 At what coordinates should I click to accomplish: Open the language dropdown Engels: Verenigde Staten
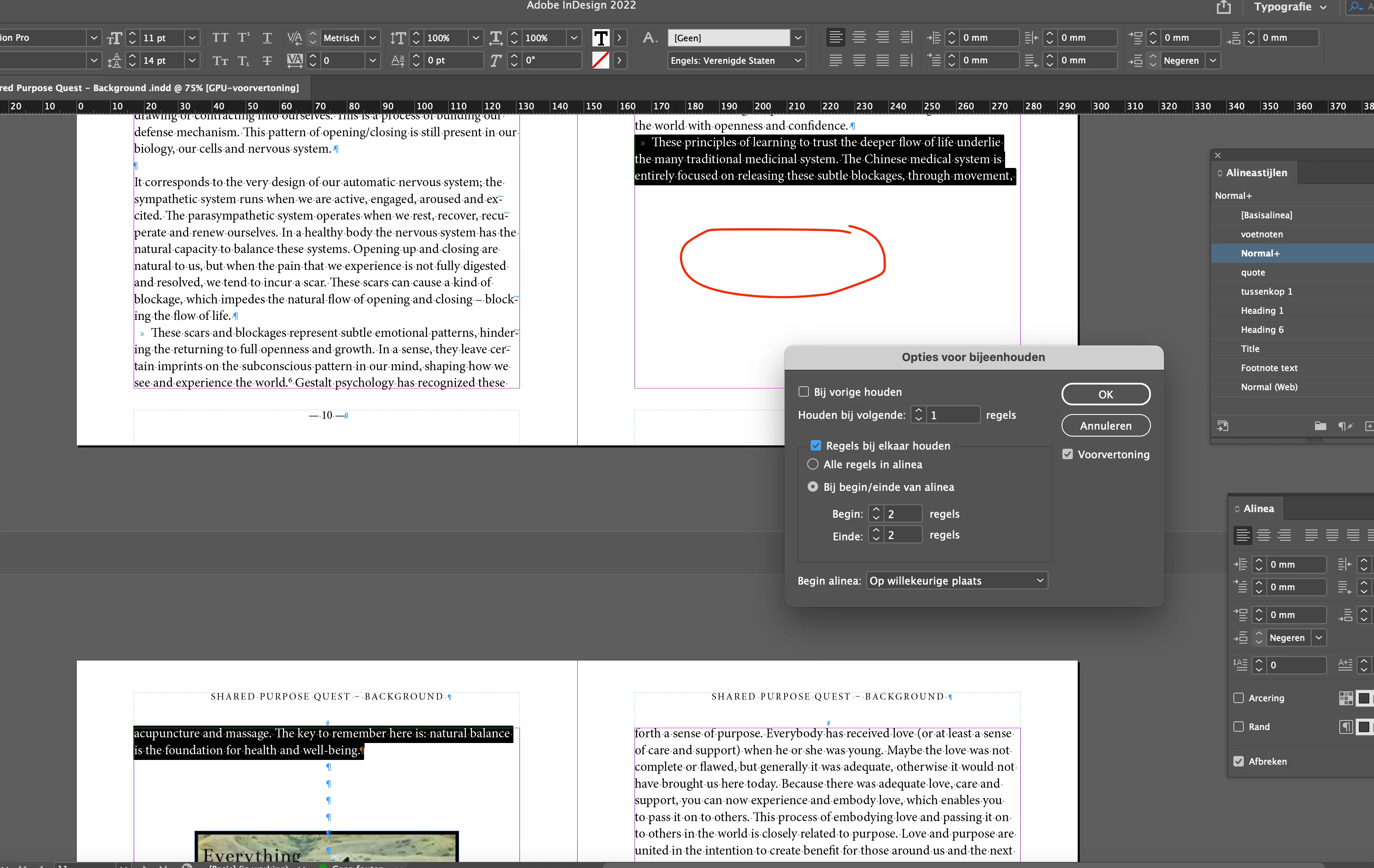(x=736, y=60)
